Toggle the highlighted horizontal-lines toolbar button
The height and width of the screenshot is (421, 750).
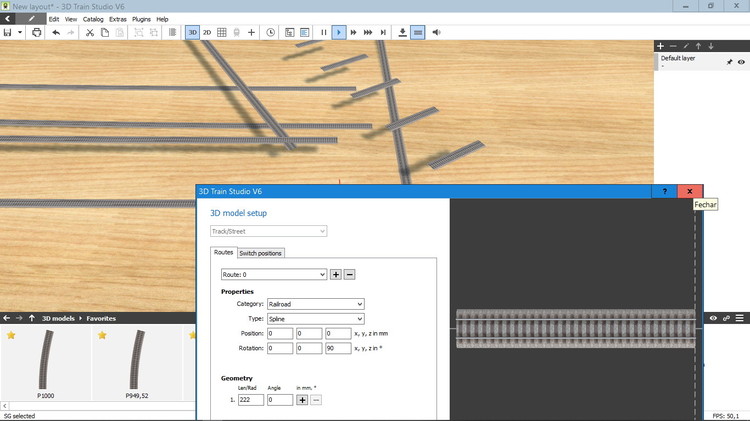tap(418, 33)
